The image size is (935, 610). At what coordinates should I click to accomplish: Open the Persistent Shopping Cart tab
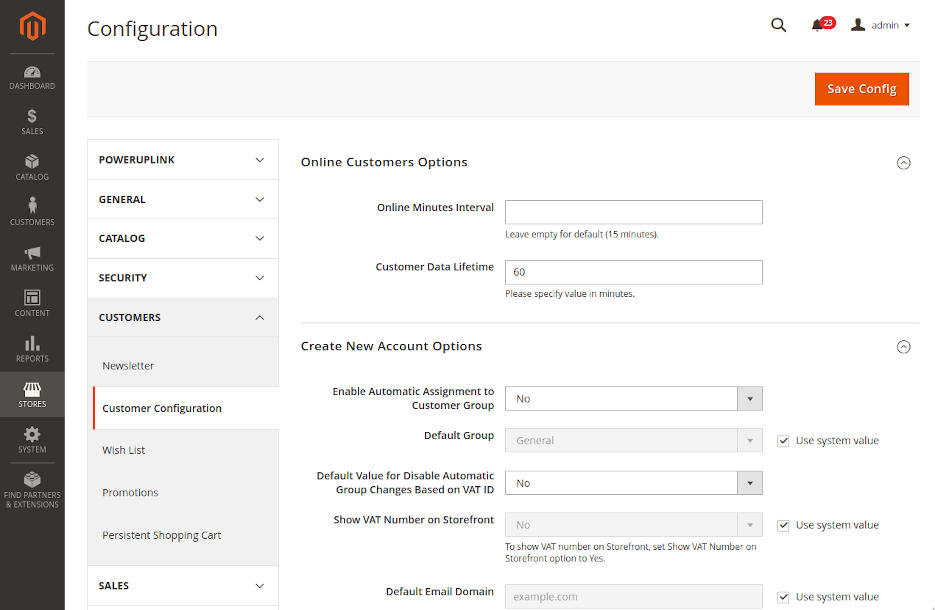(162, 535)
